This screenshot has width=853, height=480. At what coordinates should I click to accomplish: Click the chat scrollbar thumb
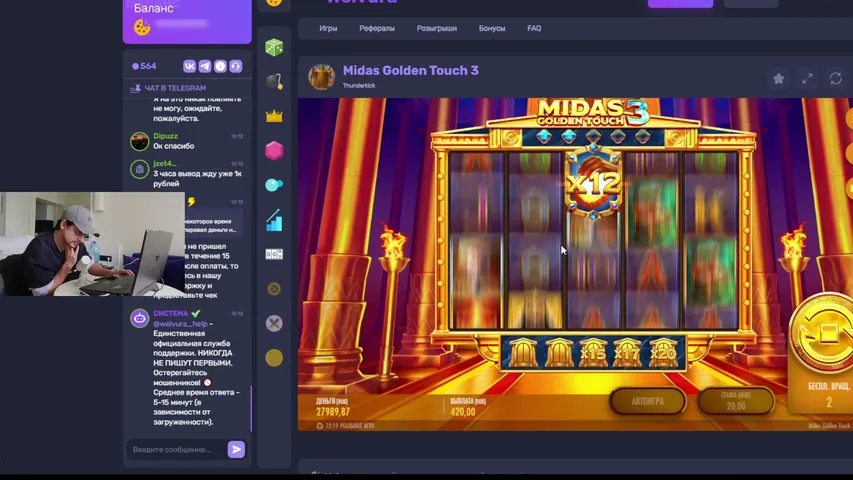(x=251, y=408)
